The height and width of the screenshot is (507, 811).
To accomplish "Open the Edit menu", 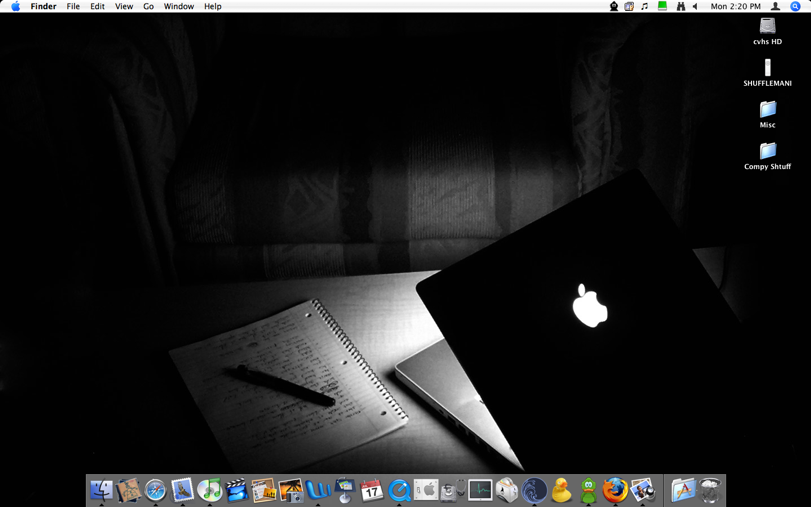I will (x=97, y=6).
